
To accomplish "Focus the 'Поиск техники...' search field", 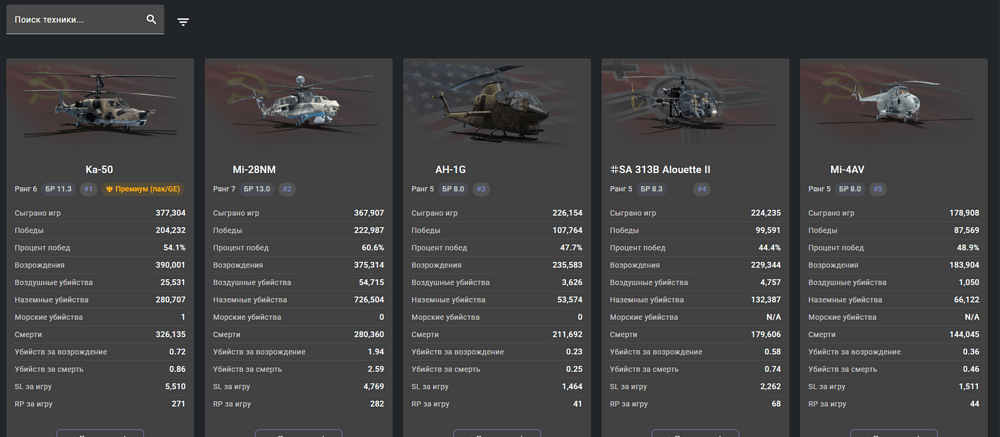I will (85, 20).
